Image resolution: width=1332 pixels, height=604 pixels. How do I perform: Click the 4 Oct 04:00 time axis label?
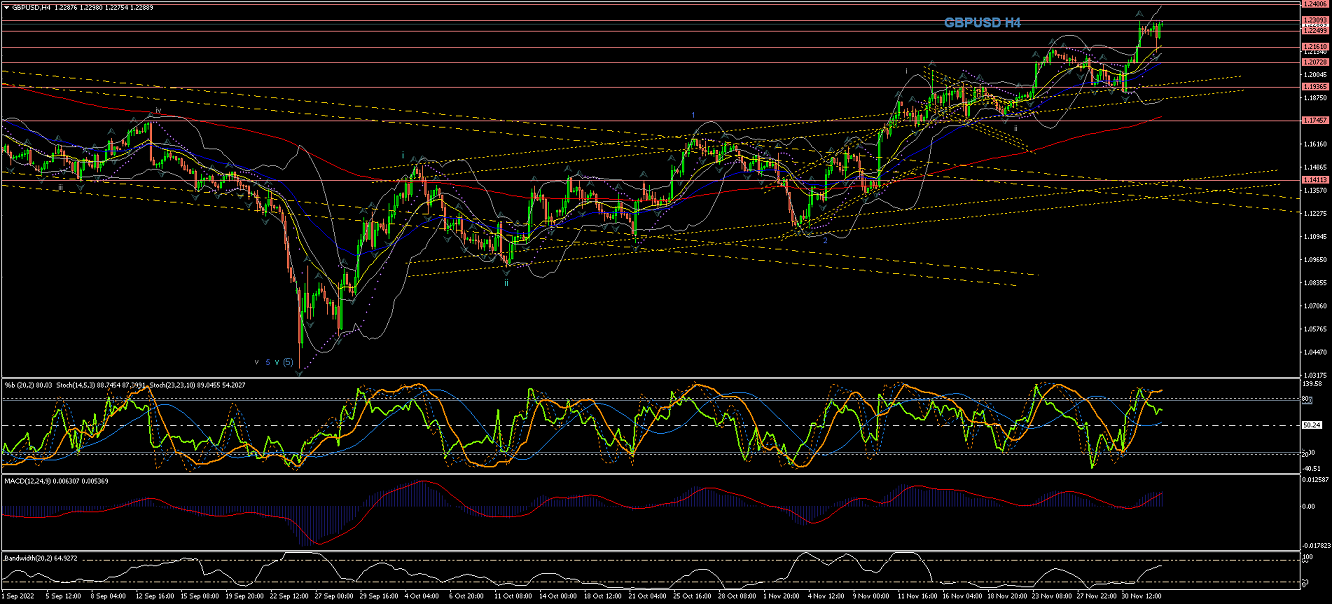pyautogui.click(x=421, y=597)
